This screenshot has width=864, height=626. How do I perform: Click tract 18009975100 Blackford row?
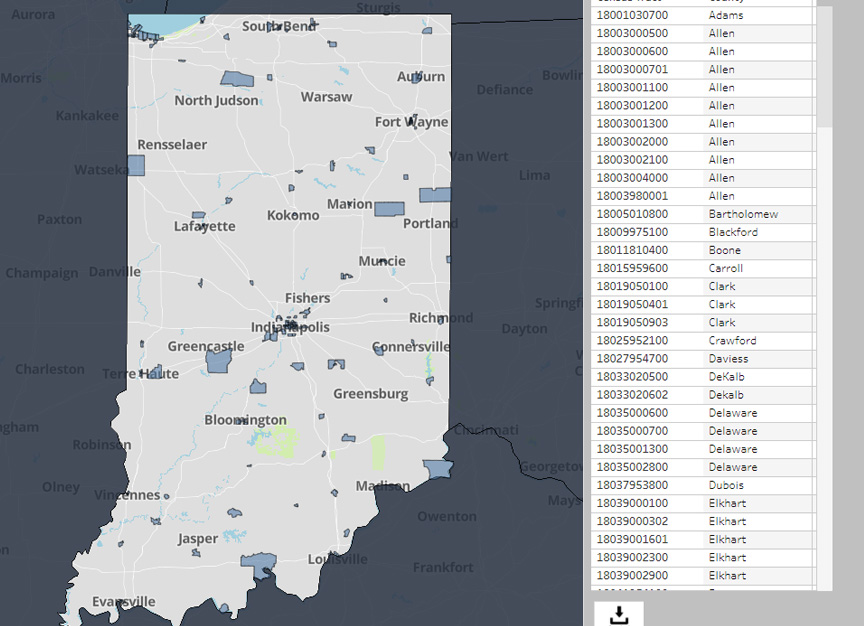(703, 233)
